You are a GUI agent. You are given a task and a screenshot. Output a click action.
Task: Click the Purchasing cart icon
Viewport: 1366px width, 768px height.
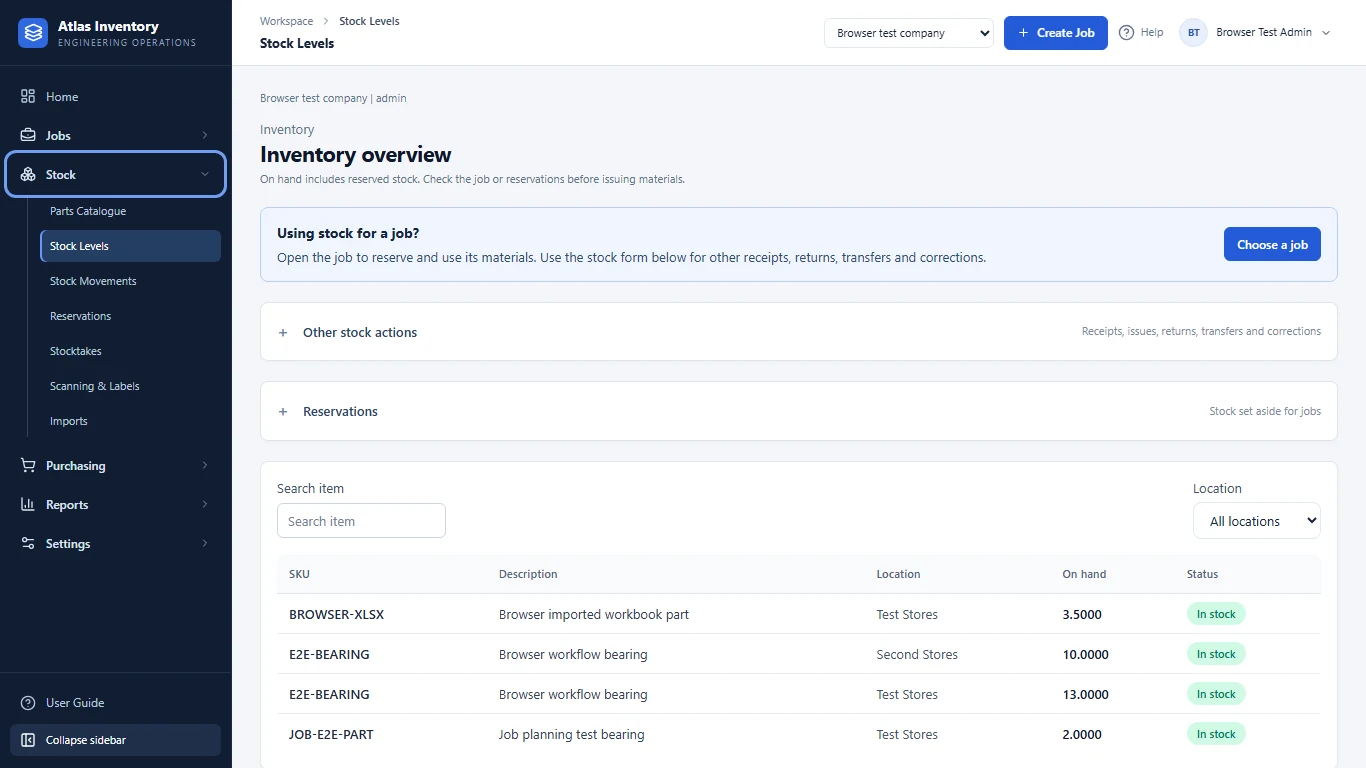(x=28, y=466)
